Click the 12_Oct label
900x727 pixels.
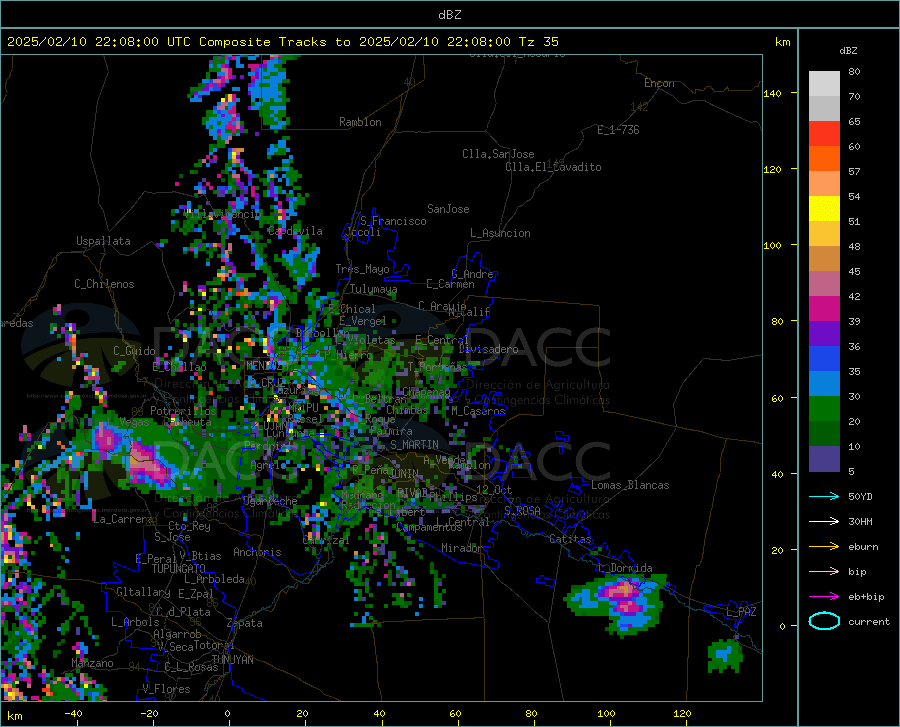[x=494, y=489]
